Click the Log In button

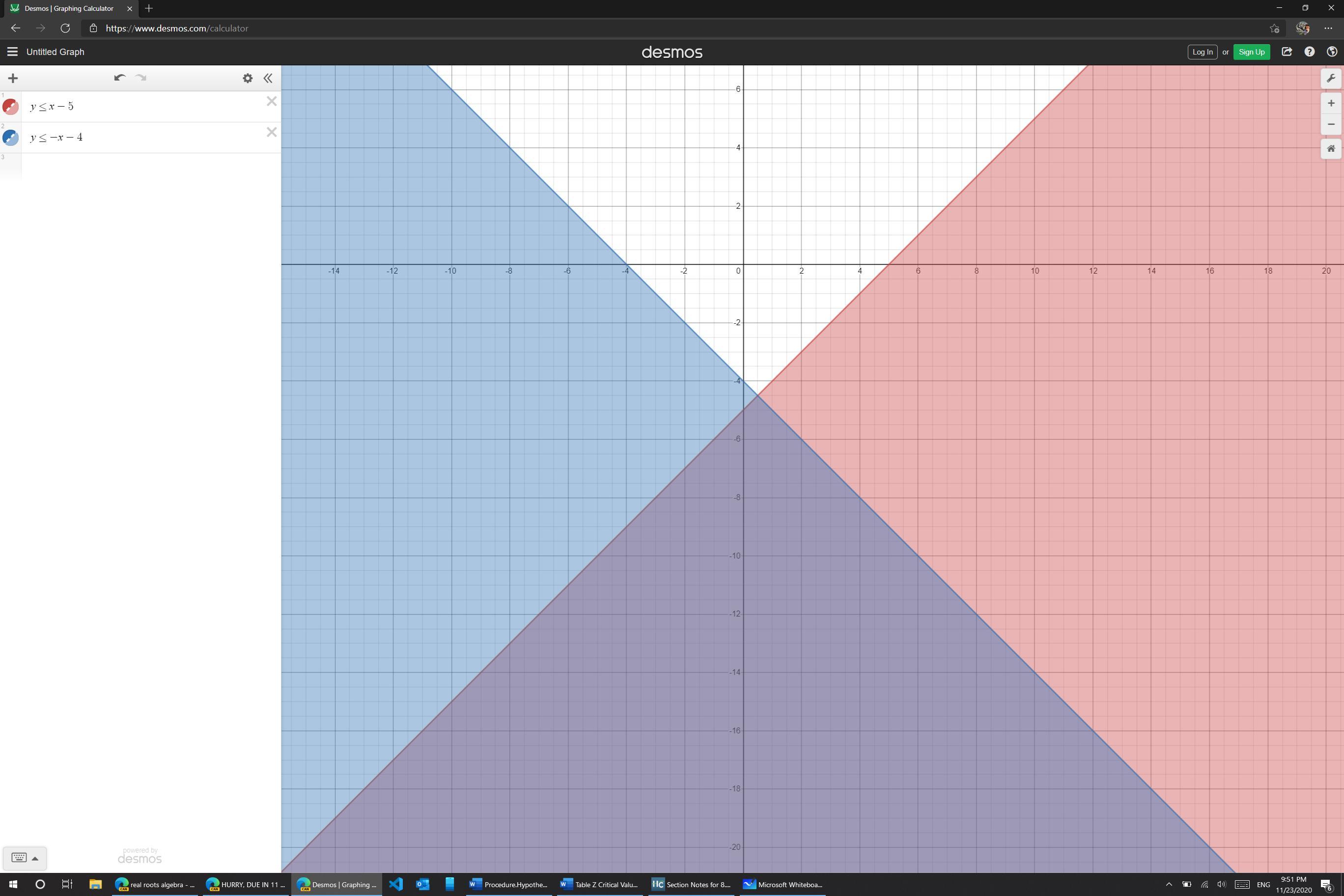1202,52
